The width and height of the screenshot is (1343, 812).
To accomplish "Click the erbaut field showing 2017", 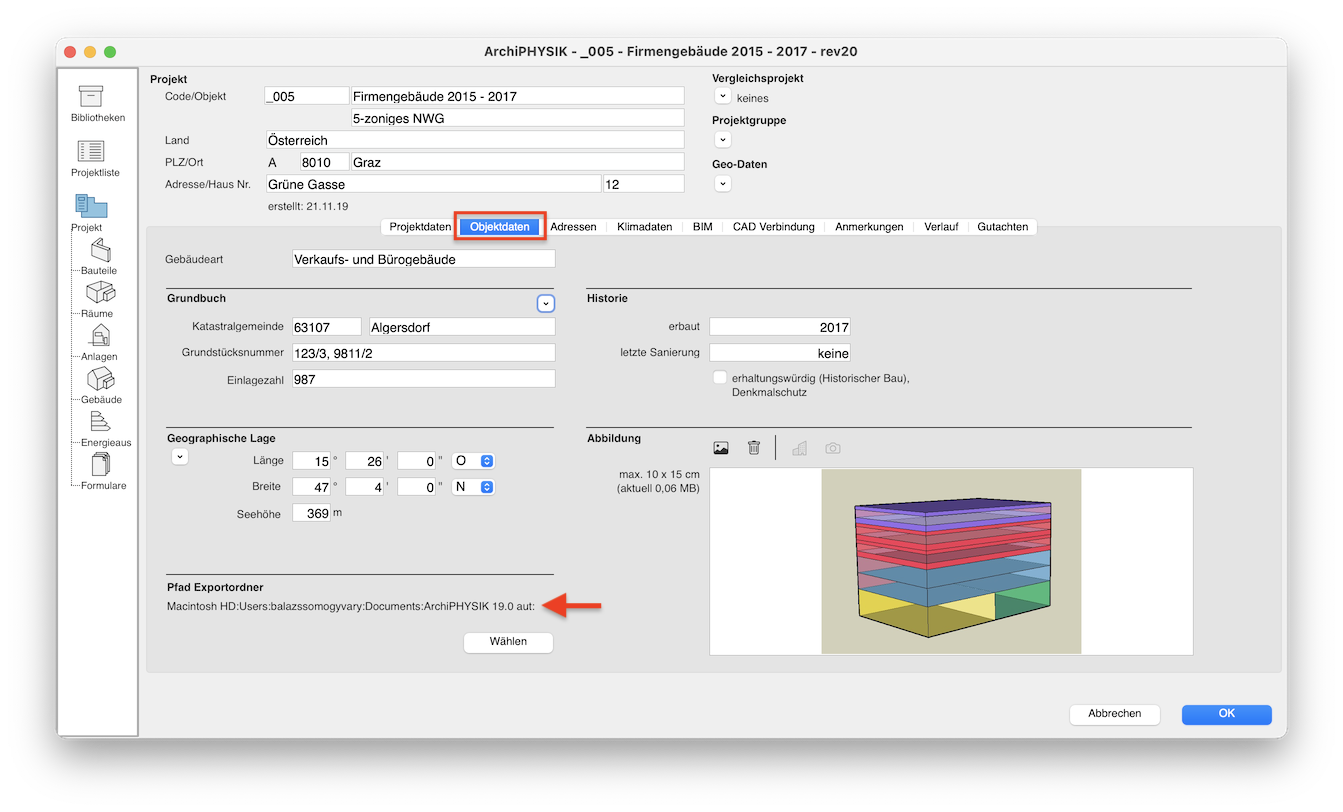I will (x=780, y=327).
